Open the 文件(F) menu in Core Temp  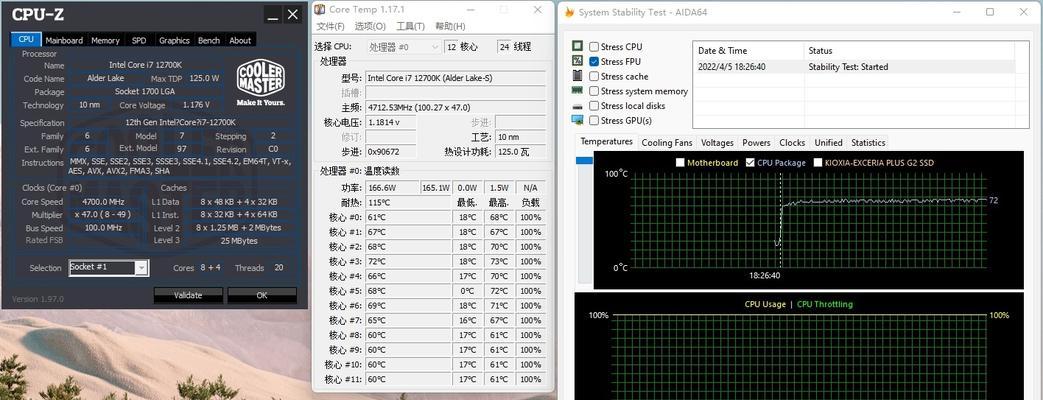point(331,26)
